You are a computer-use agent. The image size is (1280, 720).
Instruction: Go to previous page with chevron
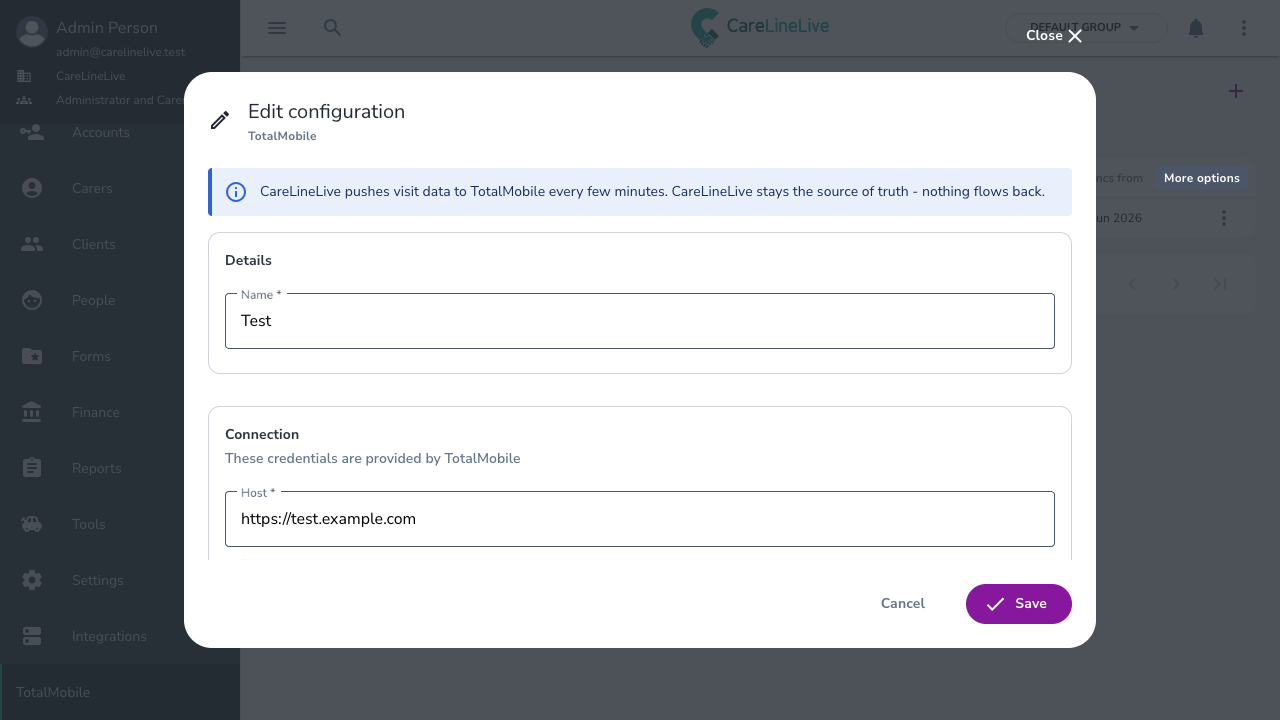pos(1132,284)
